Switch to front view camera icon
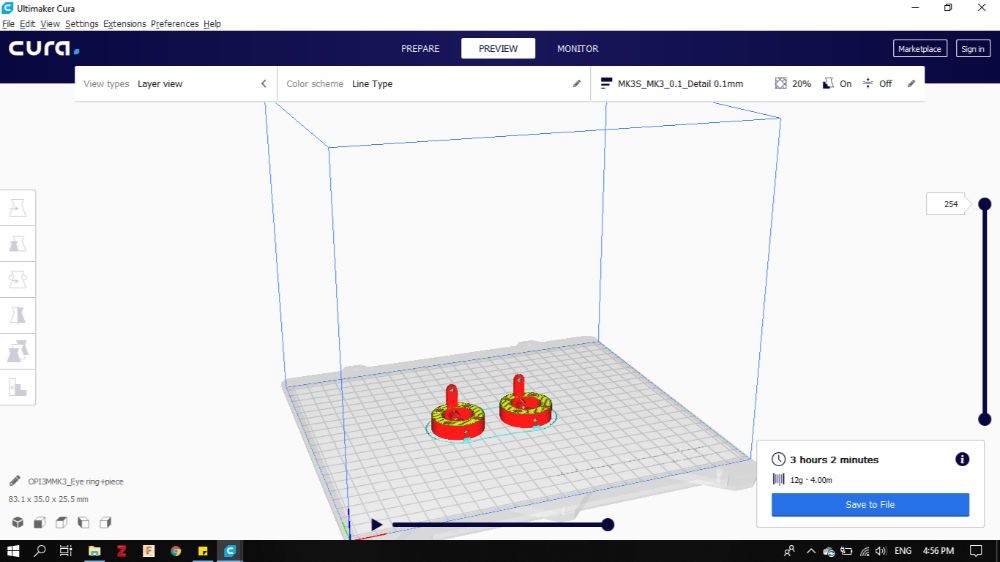 (40, 522)
